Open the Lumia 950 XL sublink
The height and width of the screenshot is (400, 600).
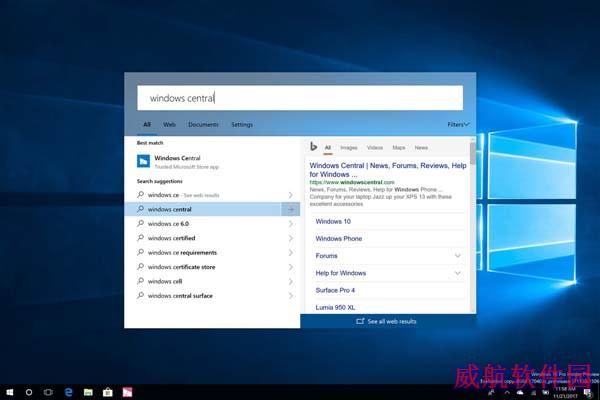tap(335, 307)
